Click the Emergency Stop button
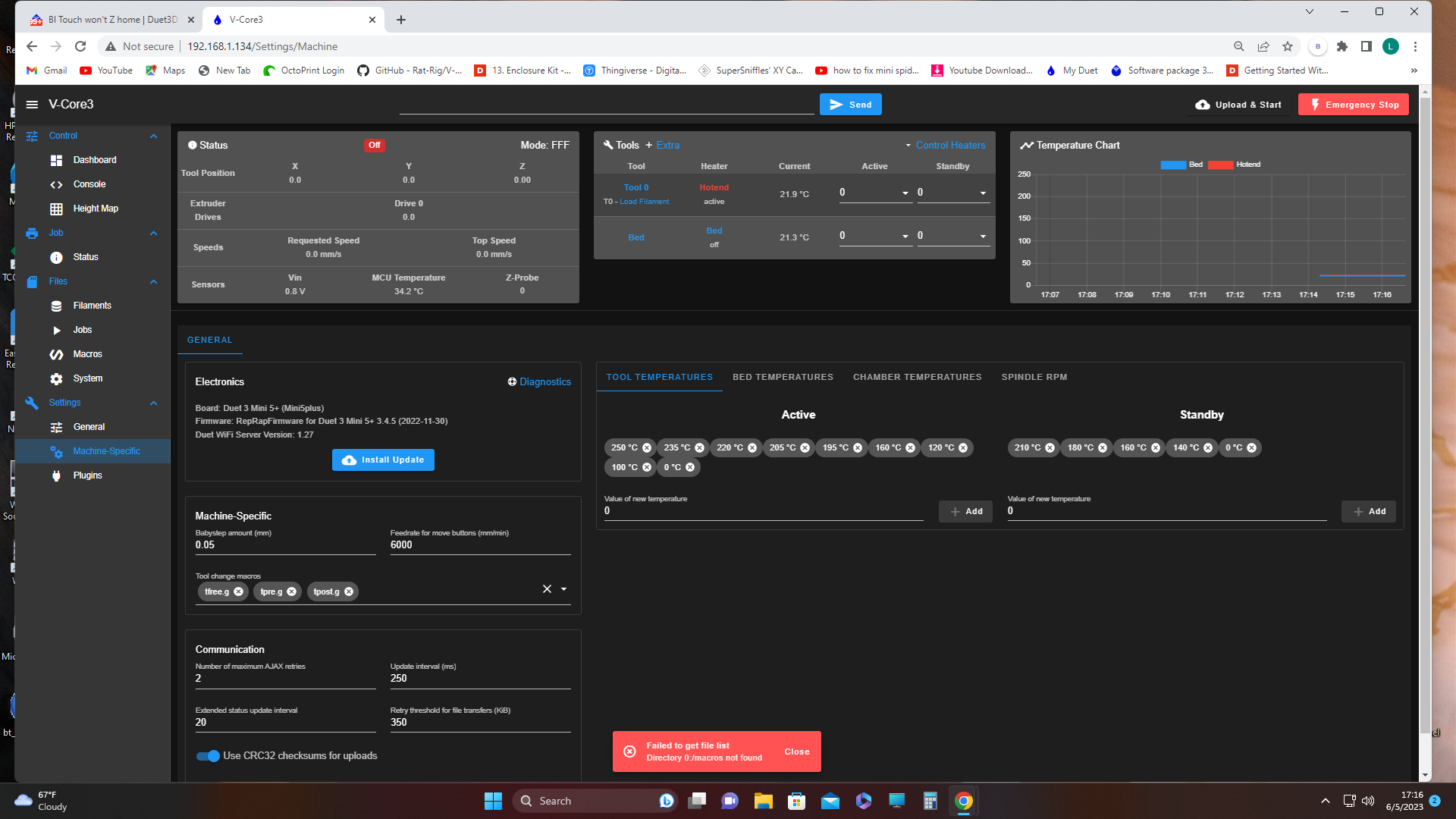This screenshot has height=819, width=1456. (1353, 105)
